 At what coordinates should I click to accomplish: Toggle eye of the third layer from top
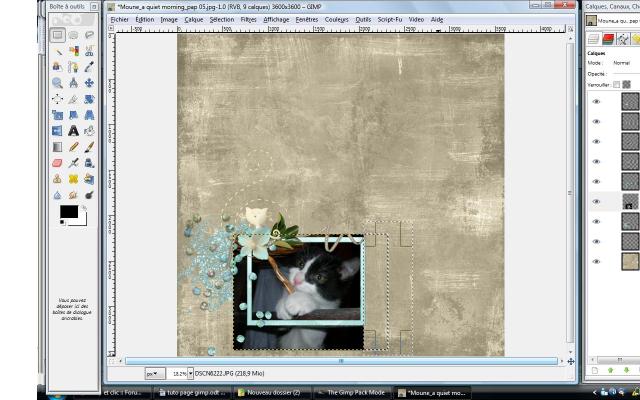(x=596, y=142)
